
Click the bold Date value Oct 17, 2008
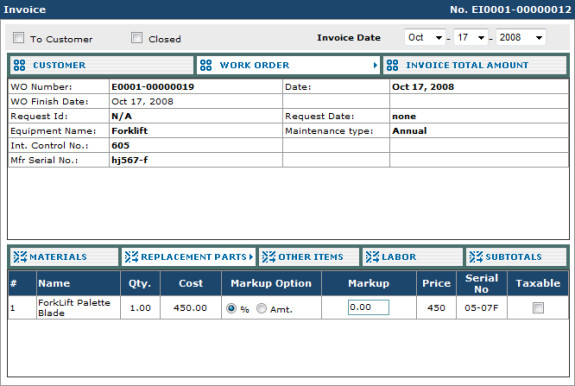[x=423, y=87]
